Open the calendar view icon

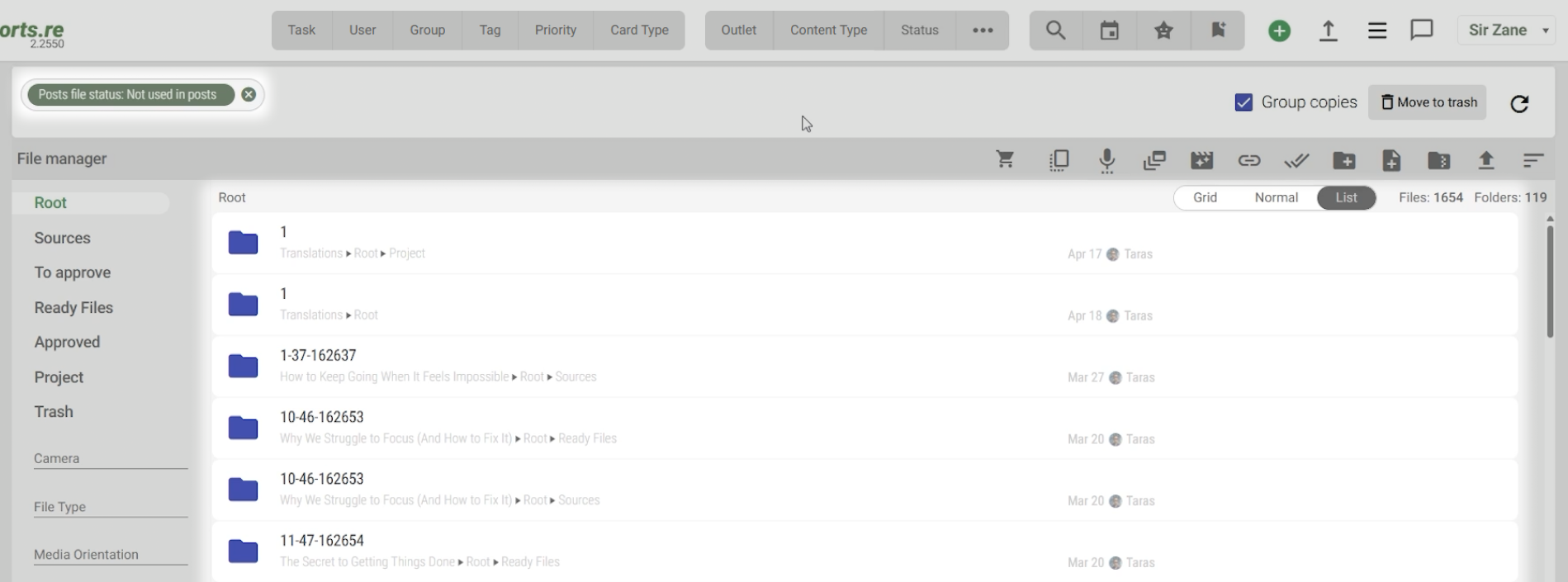1109,31
